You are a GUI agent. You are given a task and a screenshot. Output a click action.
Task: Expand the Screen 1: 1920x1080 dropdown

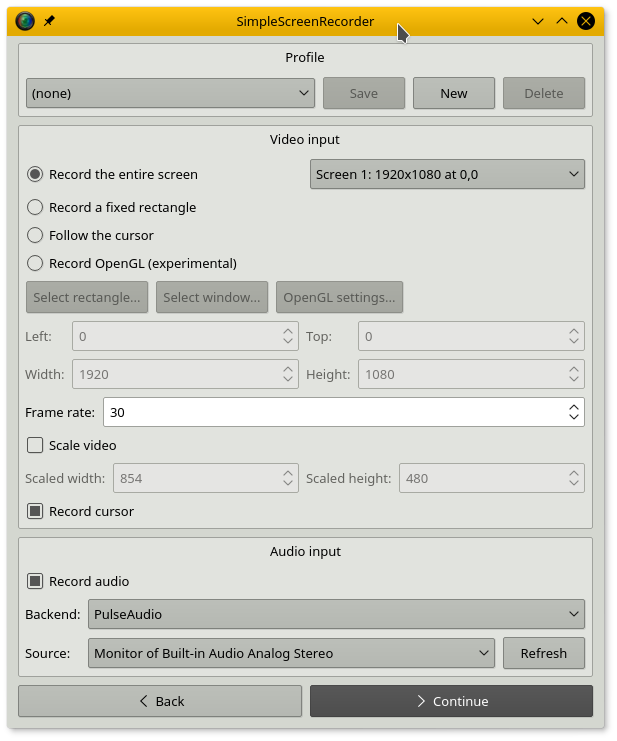(447, 175)
